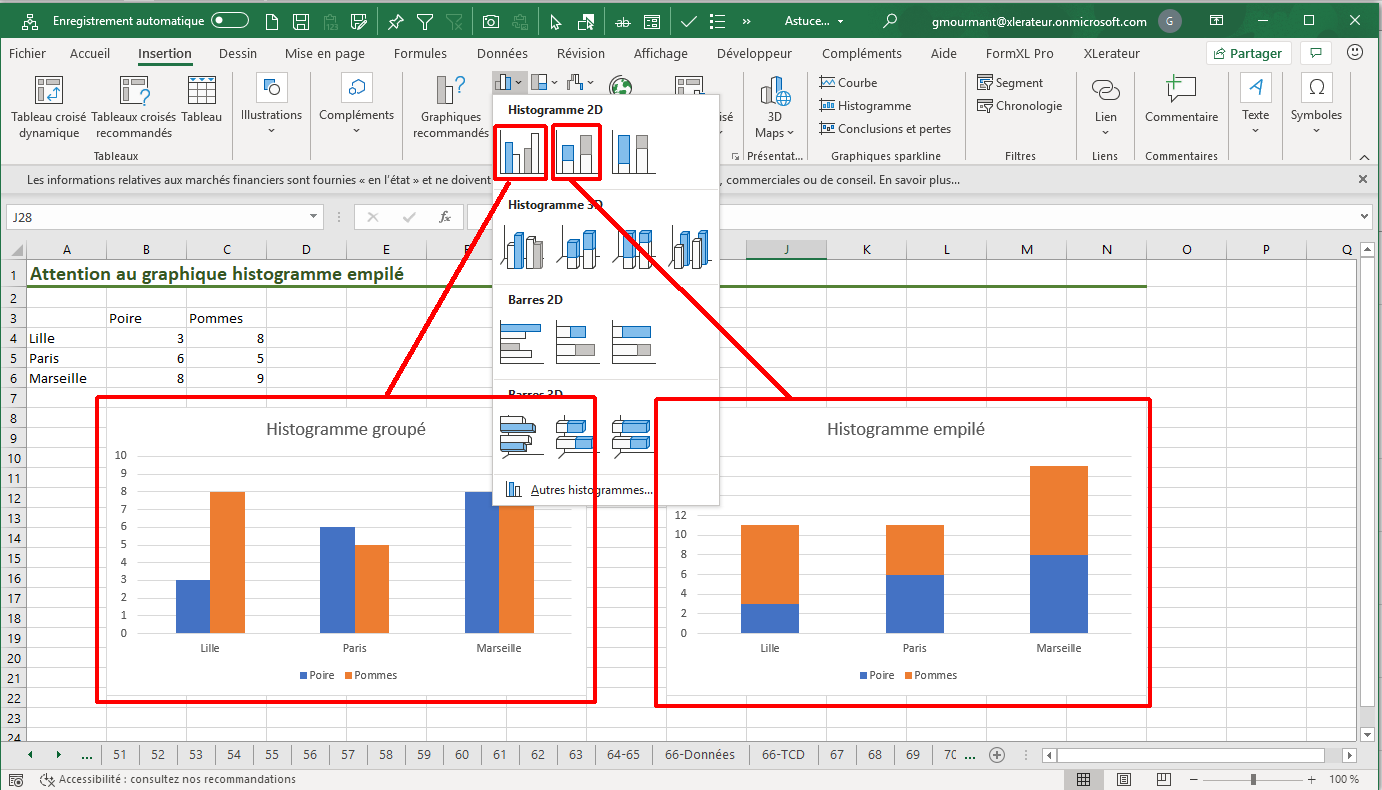Click the zoom slider in status bar

(1254, 779)
